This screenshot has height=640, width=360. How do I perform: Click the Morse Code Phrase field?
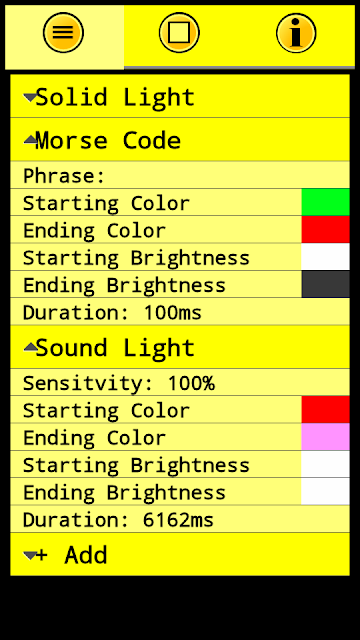180,175
